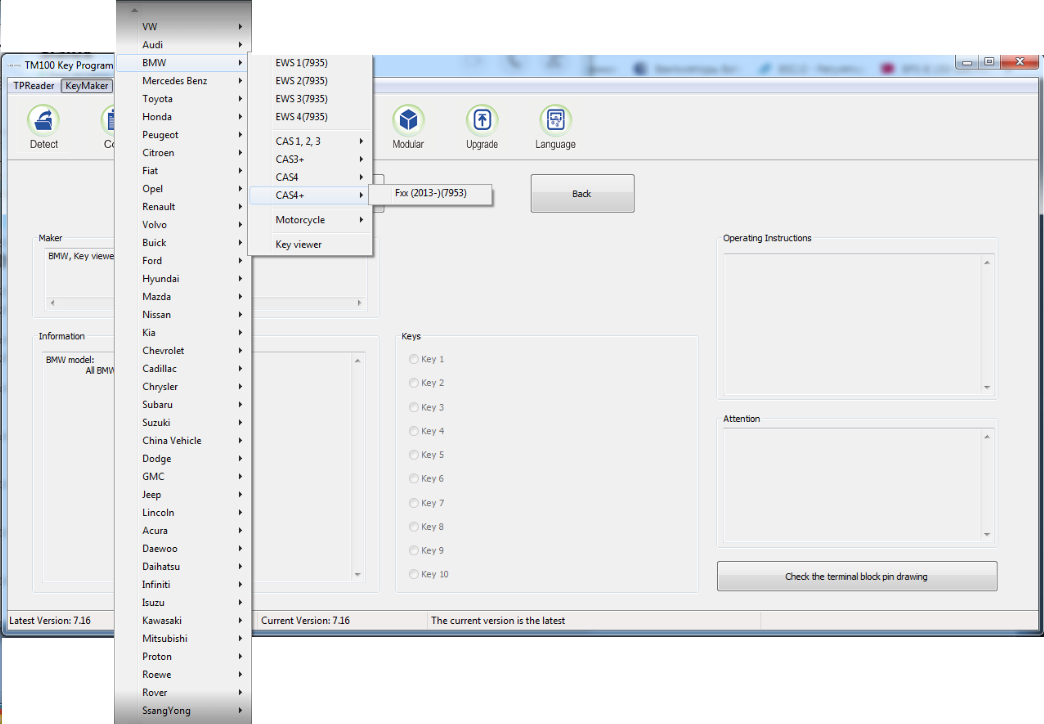This screenshot has height=724, width=1044.
Task: Expand the China Vehicle submenu
Action: [x=183, y=440]
